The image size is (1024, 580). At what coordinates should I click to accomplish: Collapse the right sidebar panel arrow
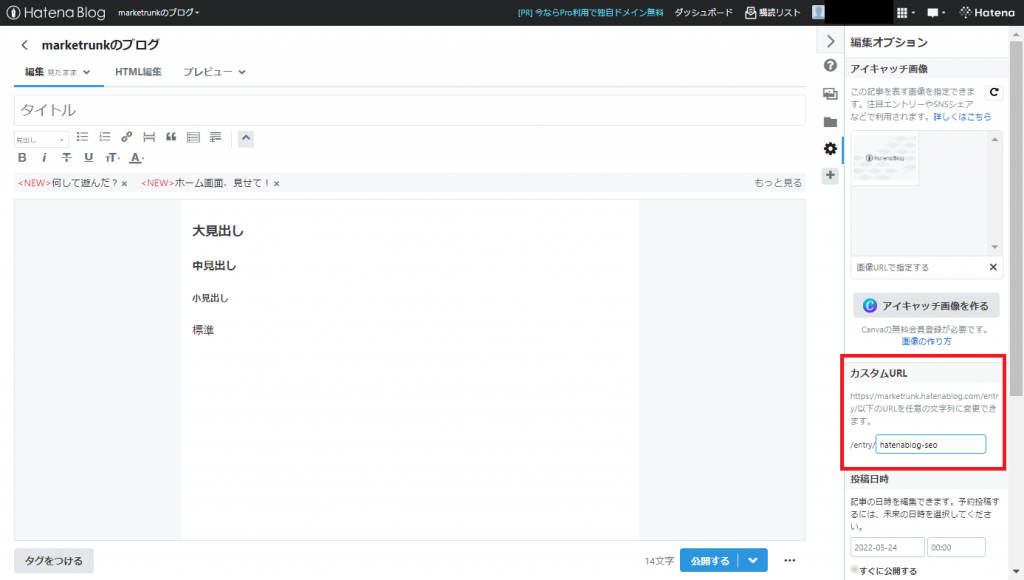829,41
